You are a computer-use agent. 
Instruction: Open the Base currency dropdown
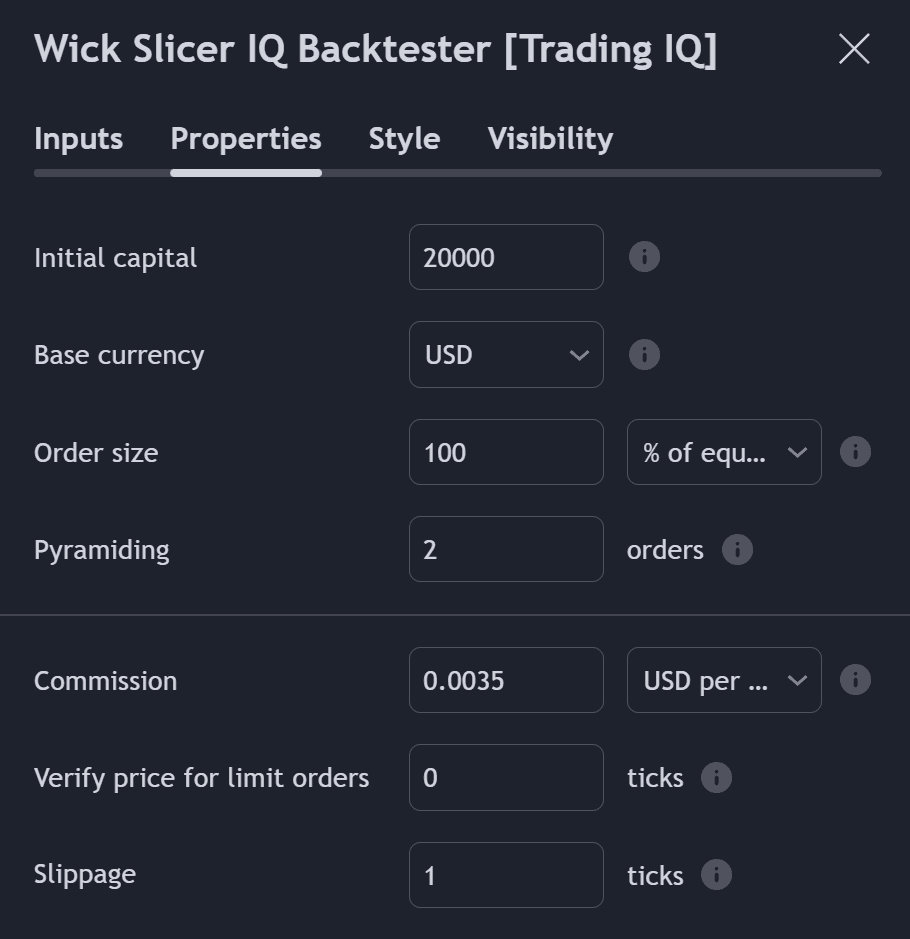506,354
